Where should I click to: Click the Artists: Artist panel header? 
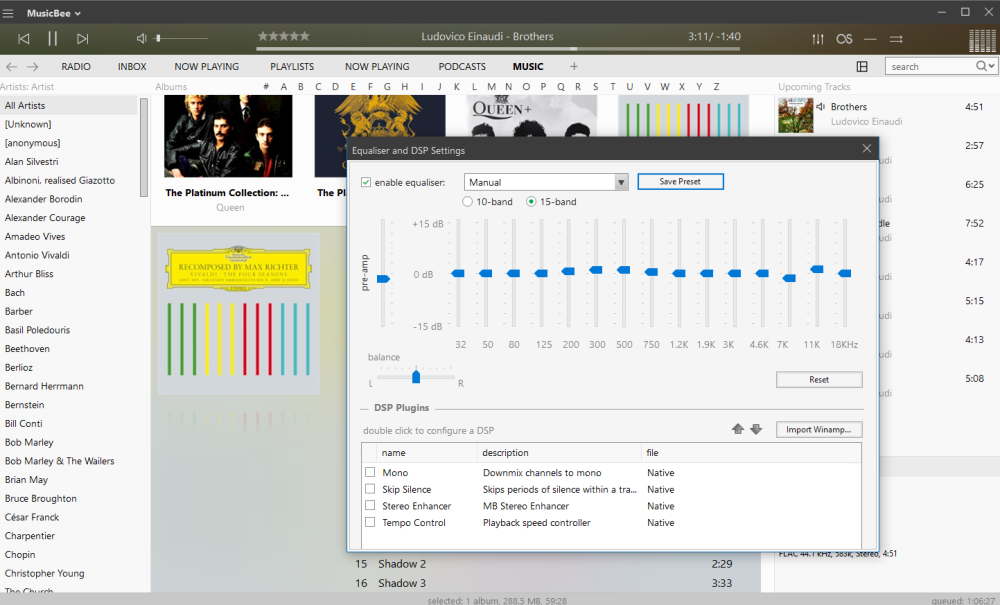point(27,87)
